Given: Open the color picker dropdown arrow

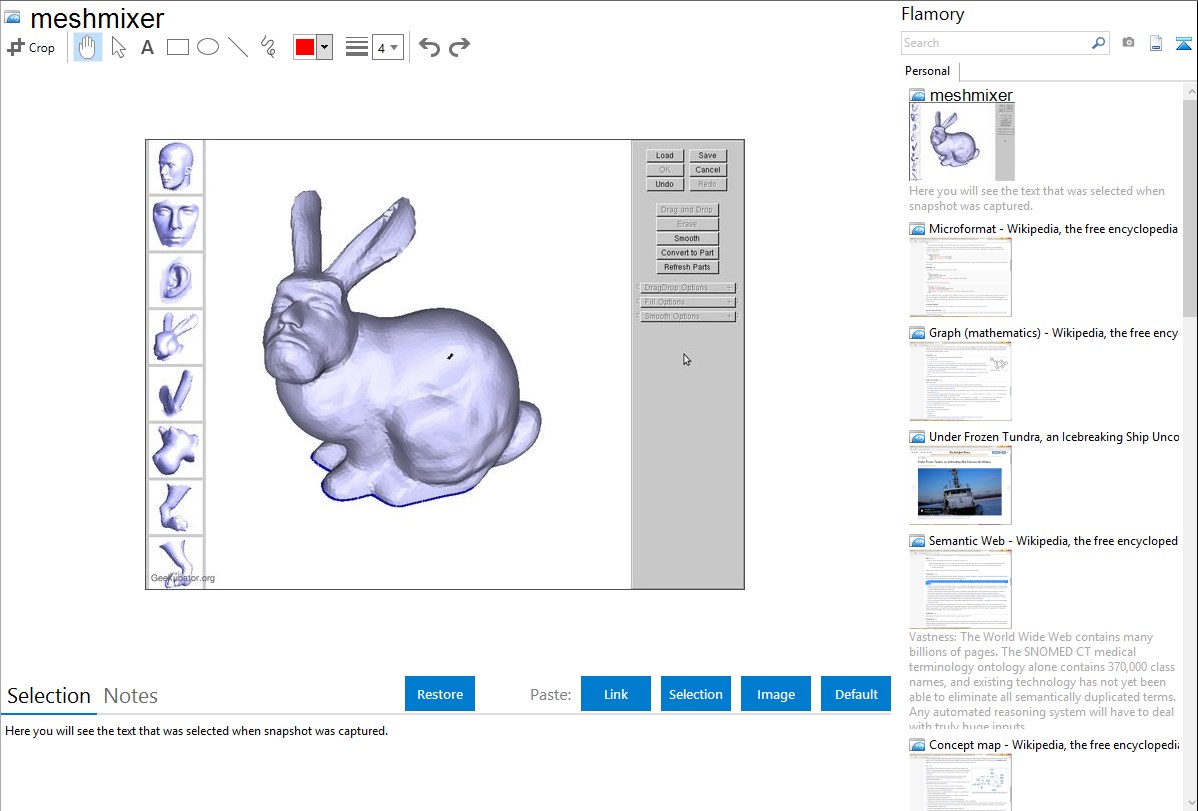Looking at the screenshot, I should tap(325, 47).
